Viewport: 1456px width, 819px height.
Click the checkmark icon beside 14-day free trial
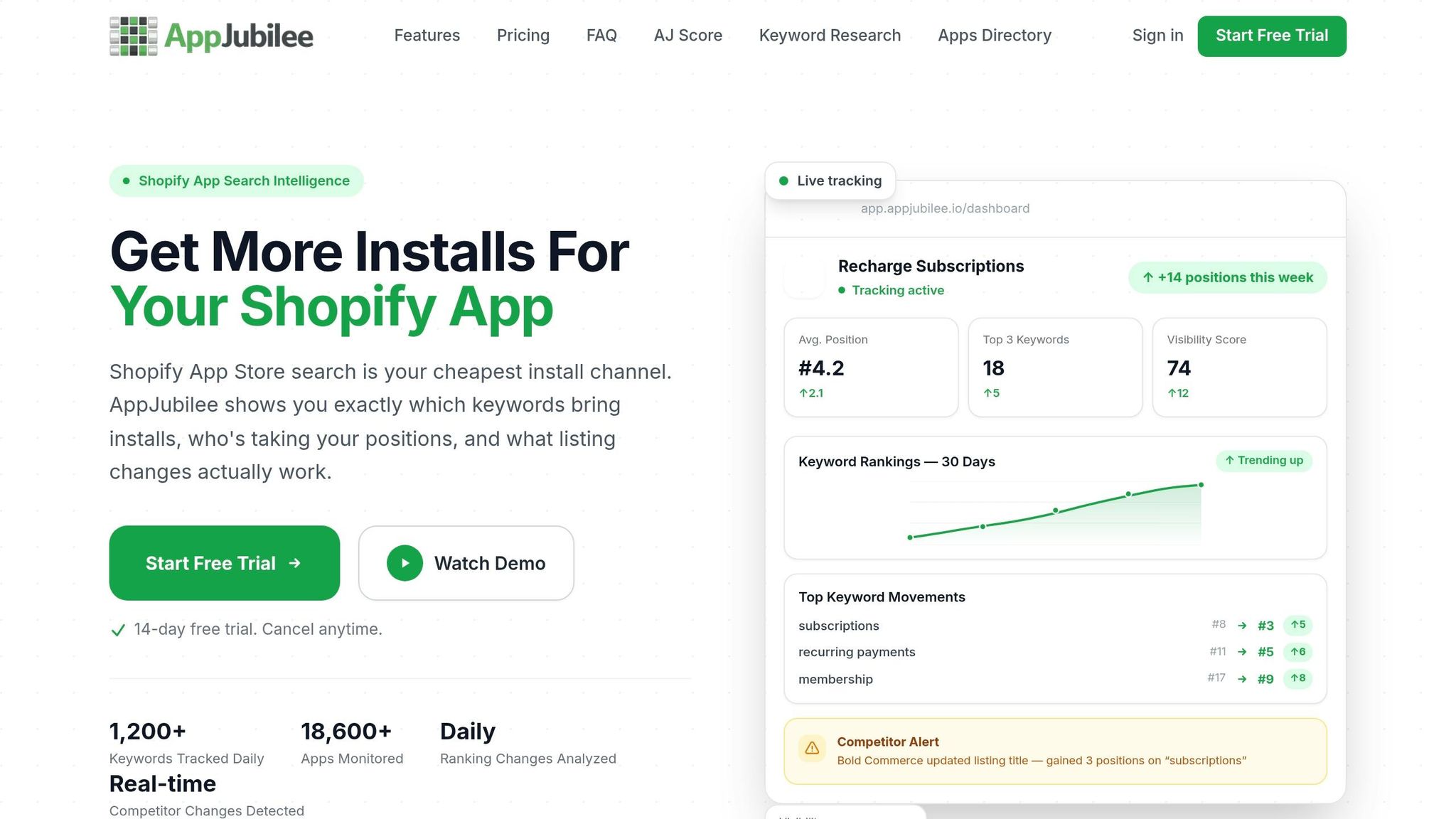pos(118,630)
